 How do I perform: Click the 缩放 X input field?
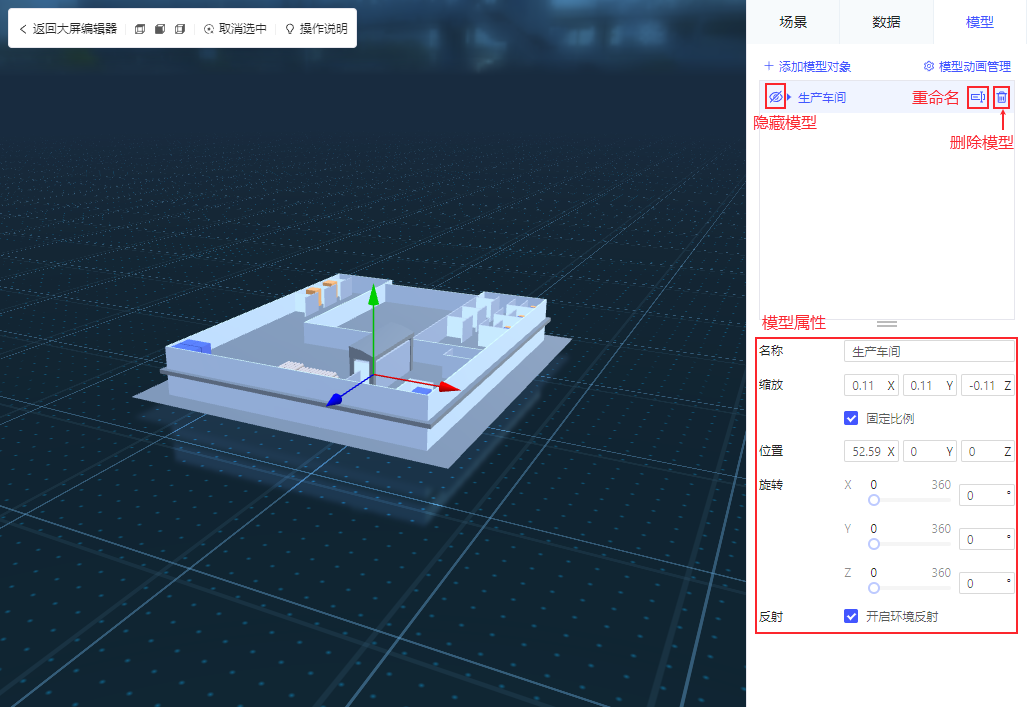(871, 385)
